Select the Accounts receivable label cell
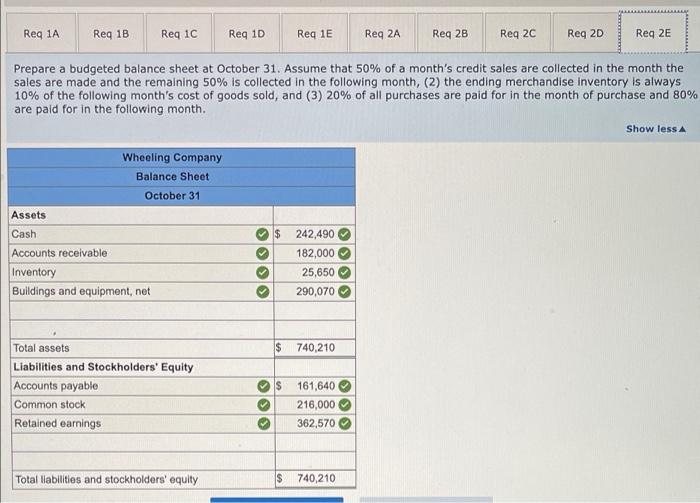Image resolution: width=700 pixels, height=503 pixels. point(141,253)
